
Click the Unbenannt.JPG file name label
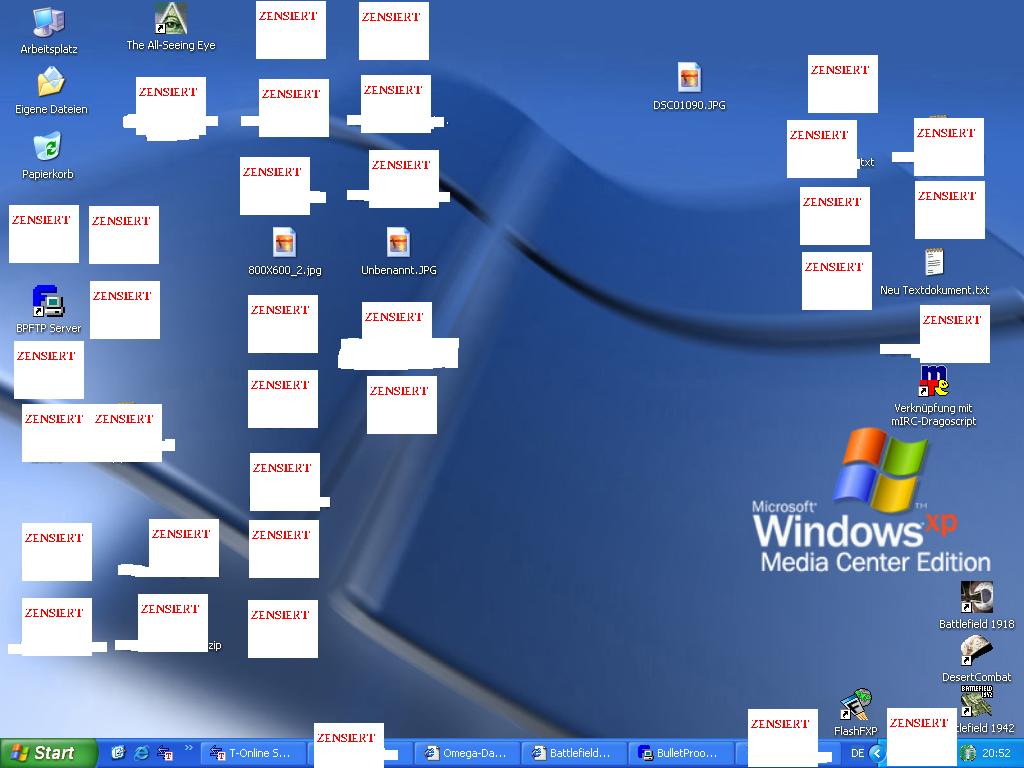[398, 270]
